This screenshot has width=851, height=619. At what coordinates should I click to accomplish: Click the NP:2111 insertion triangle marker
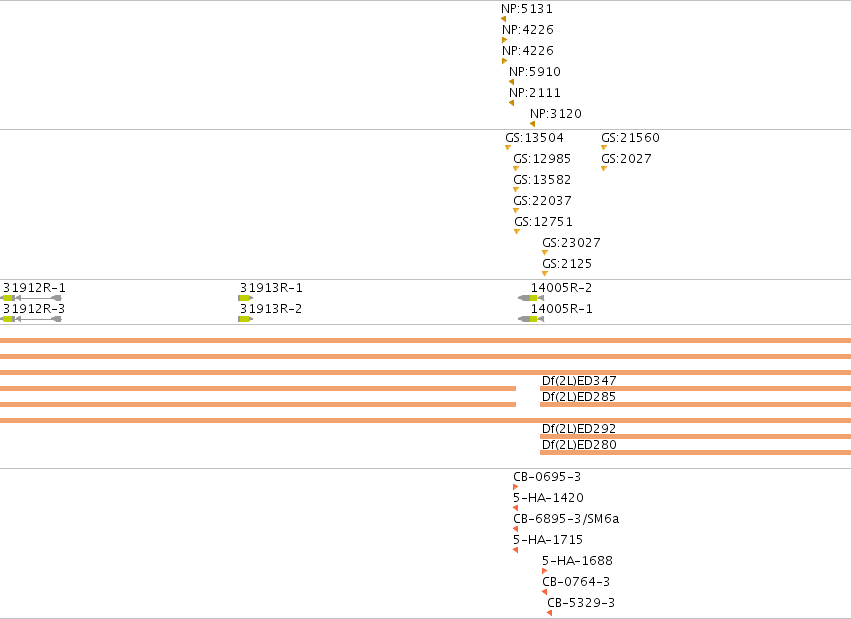(x=511, y=103)
